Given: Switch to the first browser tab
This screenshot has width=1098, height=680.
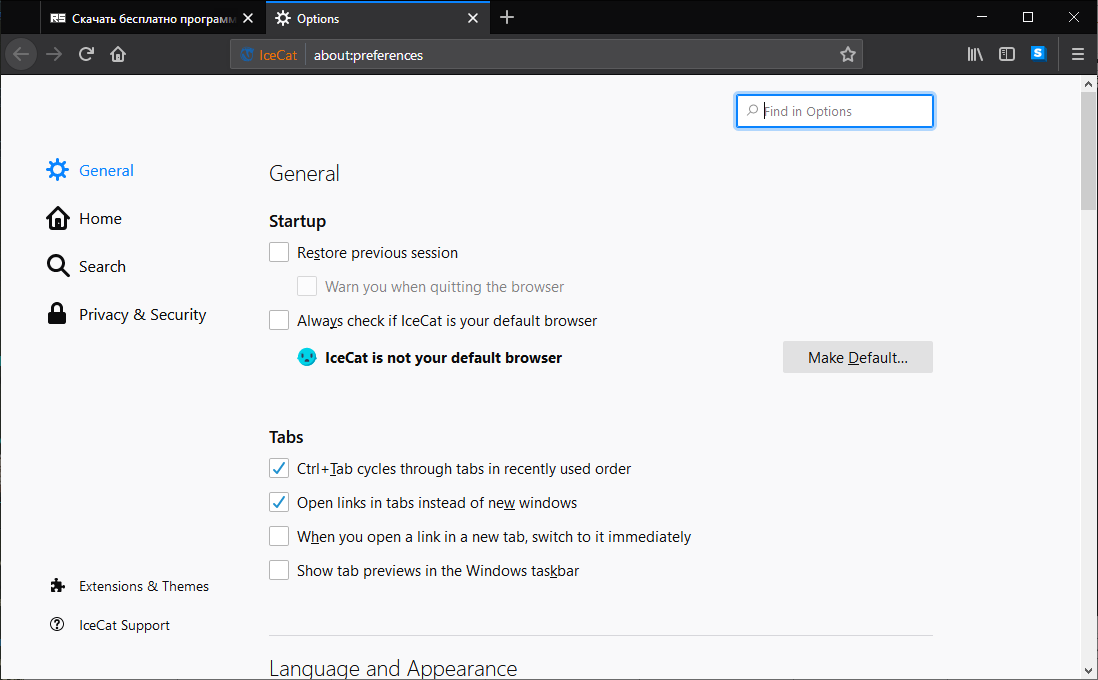Looking at the screenshot, I should coord(146,18).
